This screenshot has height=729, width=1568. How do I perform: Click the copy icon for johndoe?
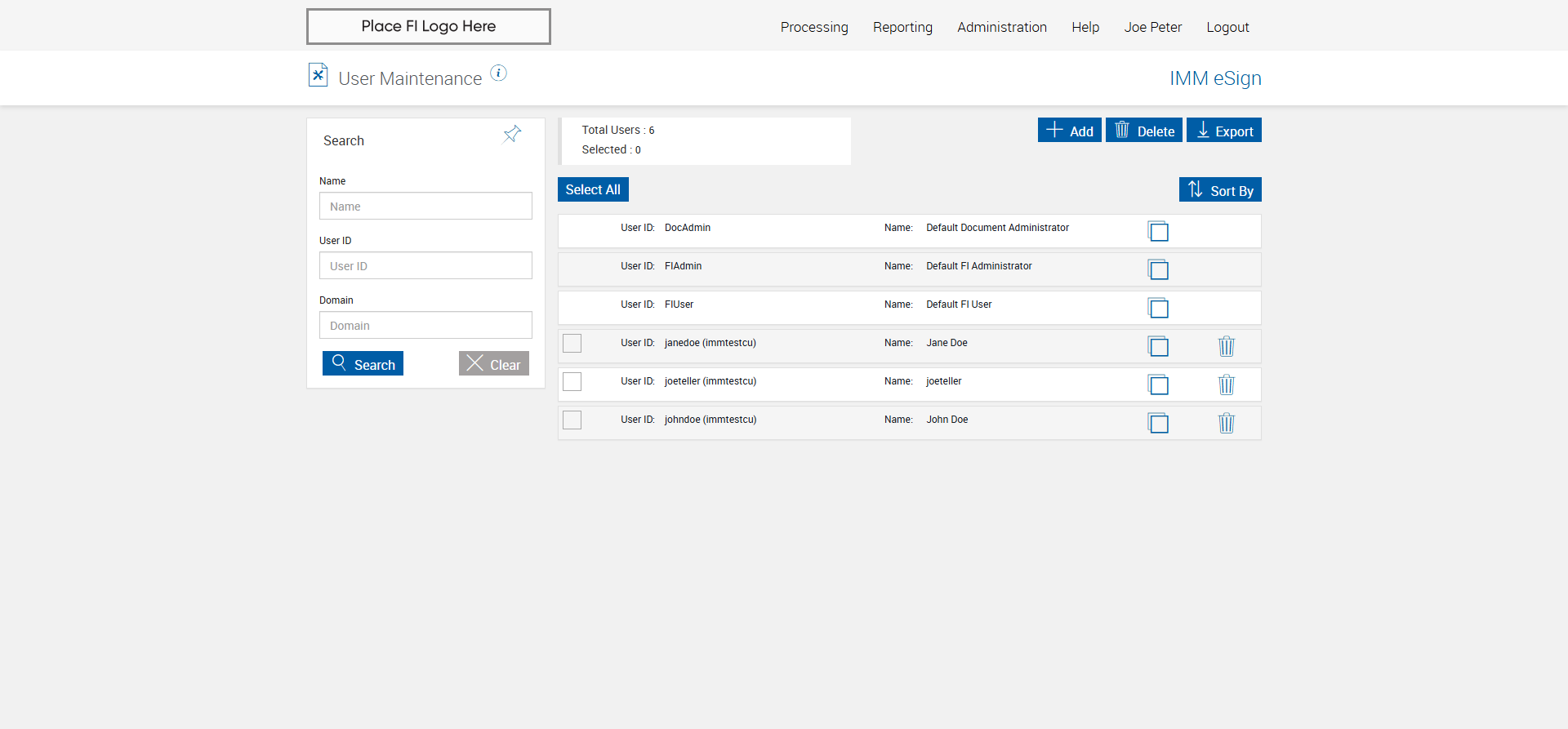point(1158,424)
